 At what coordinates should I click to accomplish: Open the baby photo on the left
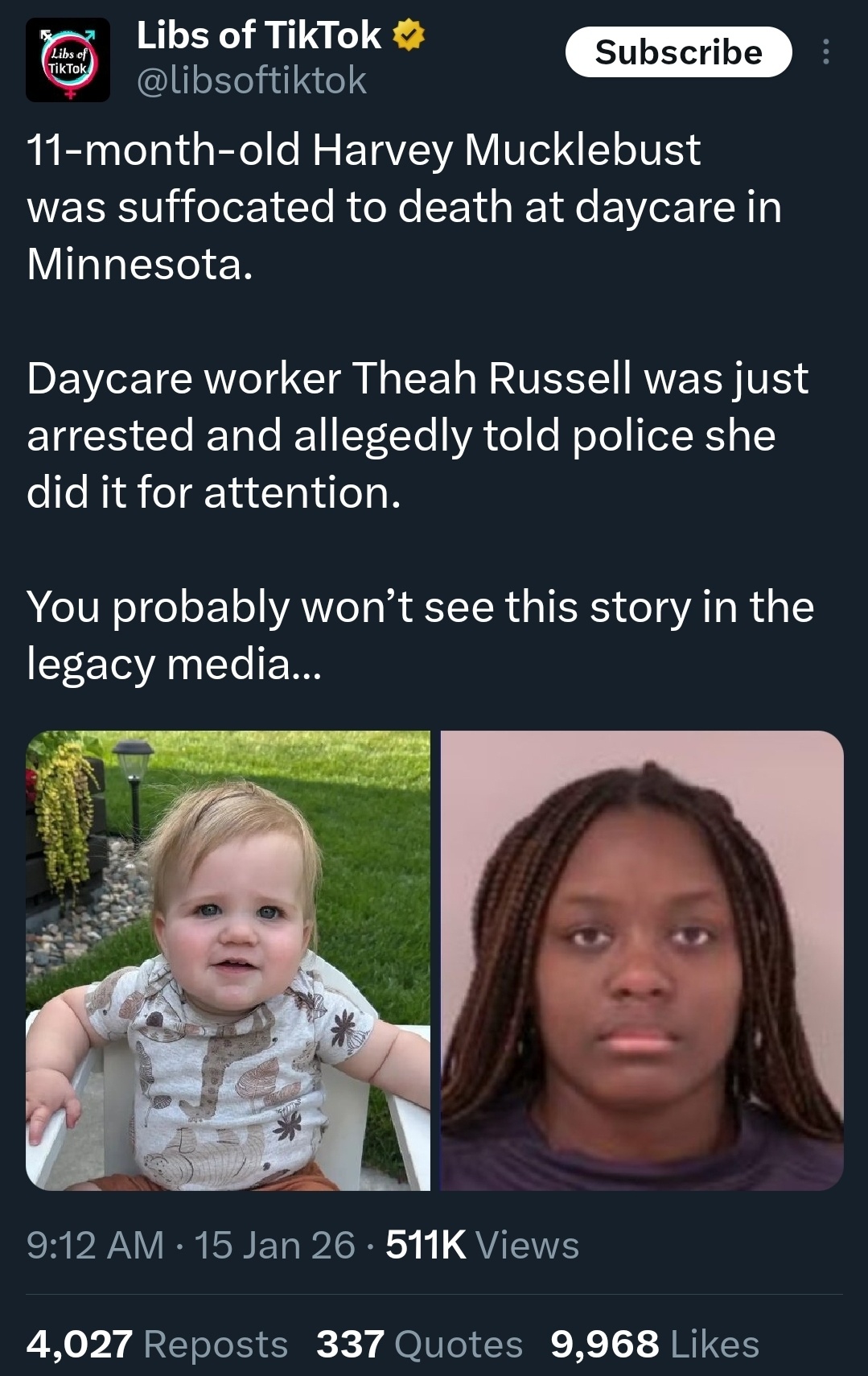click(x=228, y=960)
